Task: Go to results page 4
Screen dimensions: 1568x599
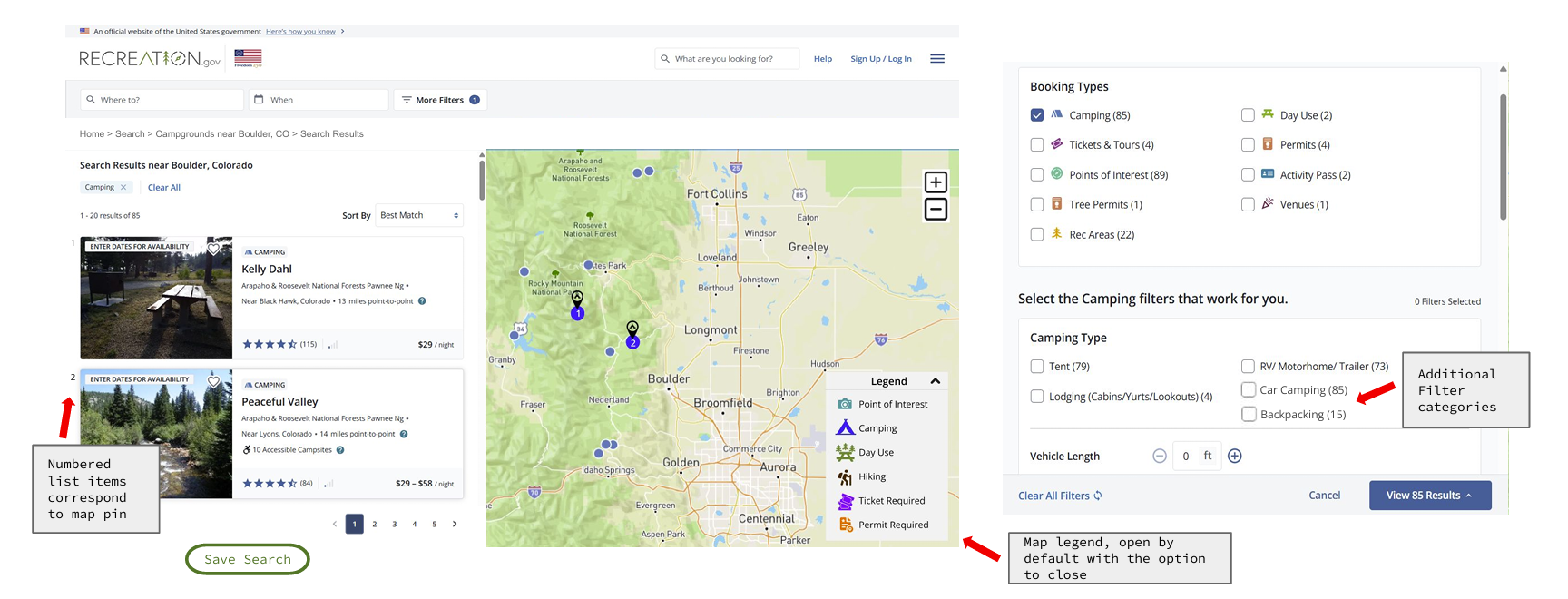Action: [415, 524]
